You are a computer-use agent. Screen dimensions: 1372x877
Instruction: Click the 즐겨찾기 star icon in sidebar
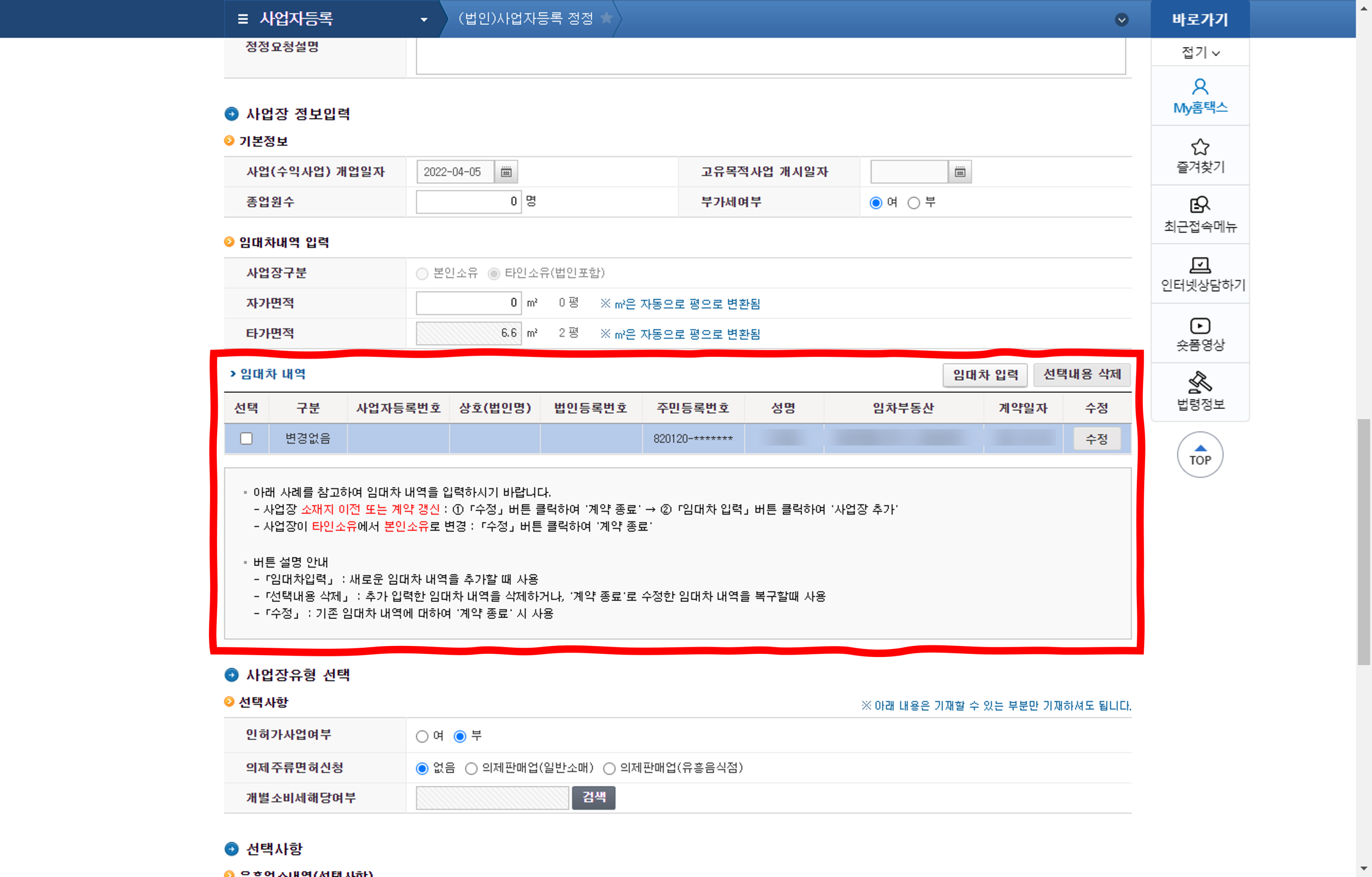click(x=1200, y=147)
